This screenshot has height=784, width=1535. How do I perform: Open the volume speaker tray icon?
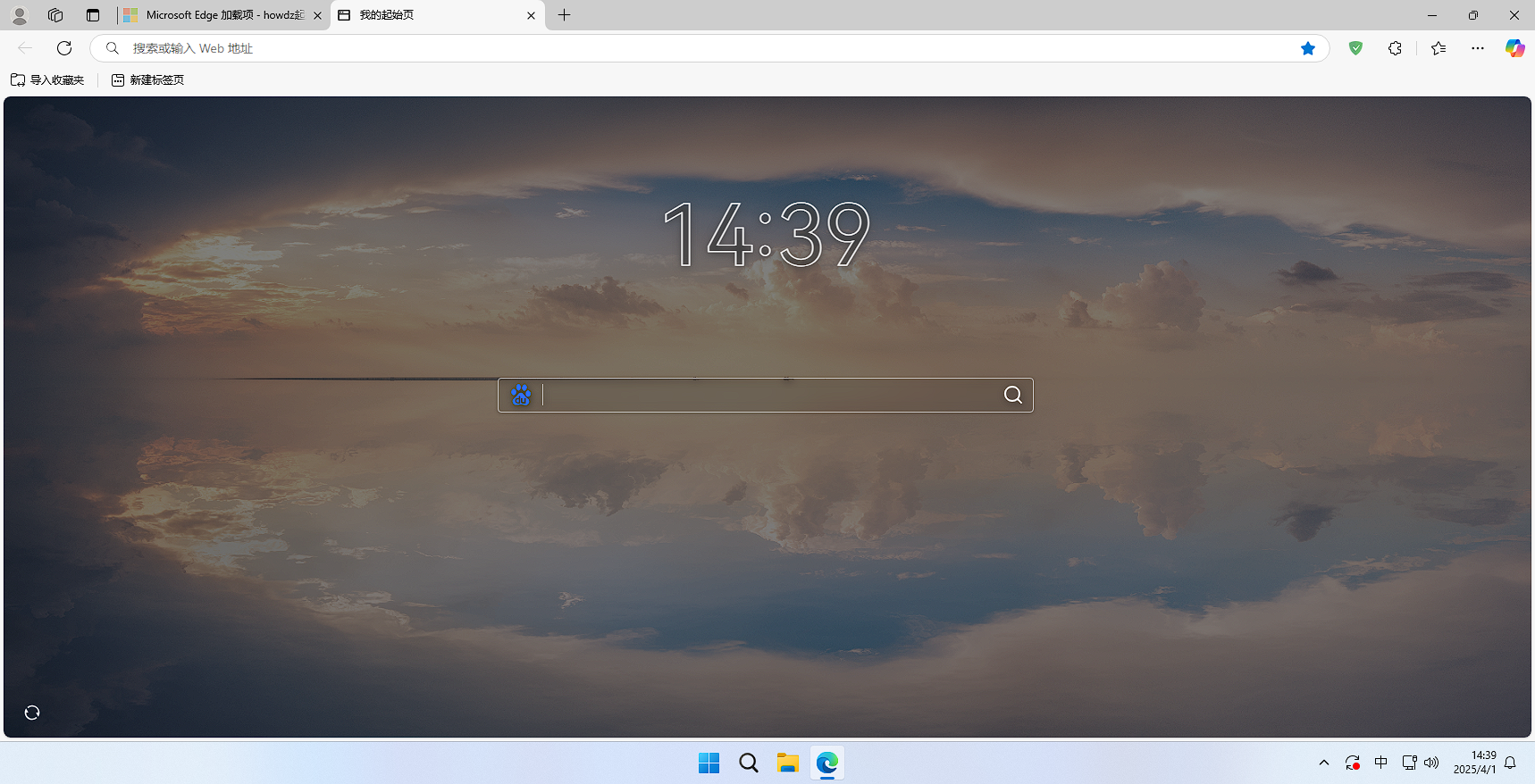pyautogui.click(x=1431, y=763)
